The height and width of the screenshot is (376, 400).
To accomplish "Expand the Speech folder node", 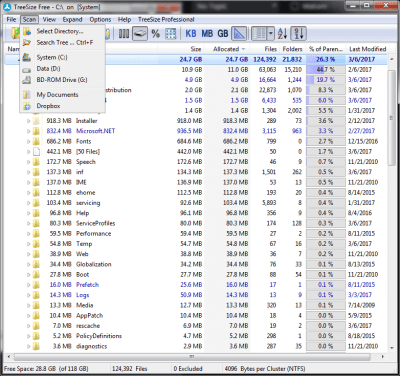I will coord(29,162).
